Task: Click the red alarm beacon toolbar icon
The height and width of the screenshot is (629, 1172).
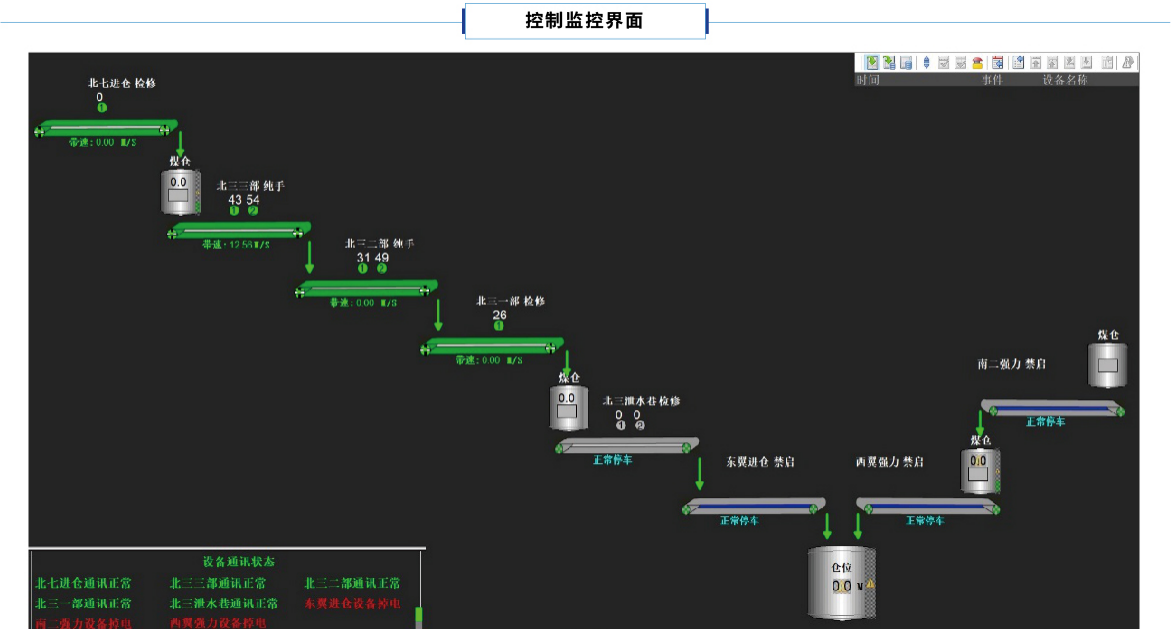Action: [977, 63]
